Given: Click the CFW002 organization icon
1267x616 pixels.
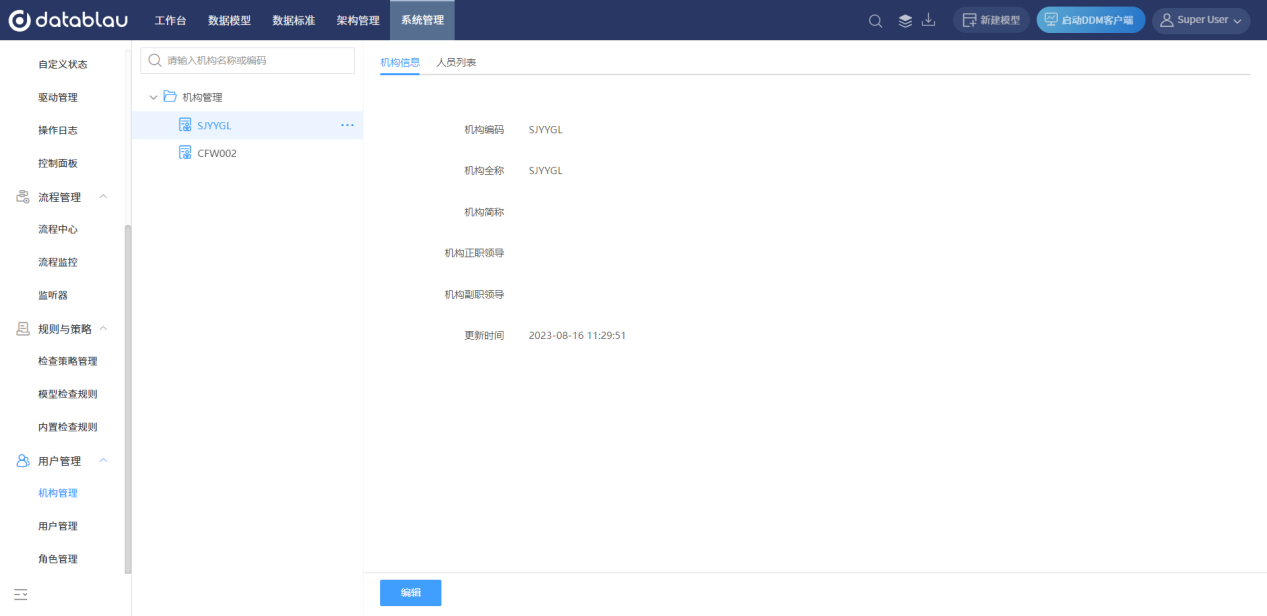Looking at the screenshot, I should pyautogui.click(x=185, y=153).
